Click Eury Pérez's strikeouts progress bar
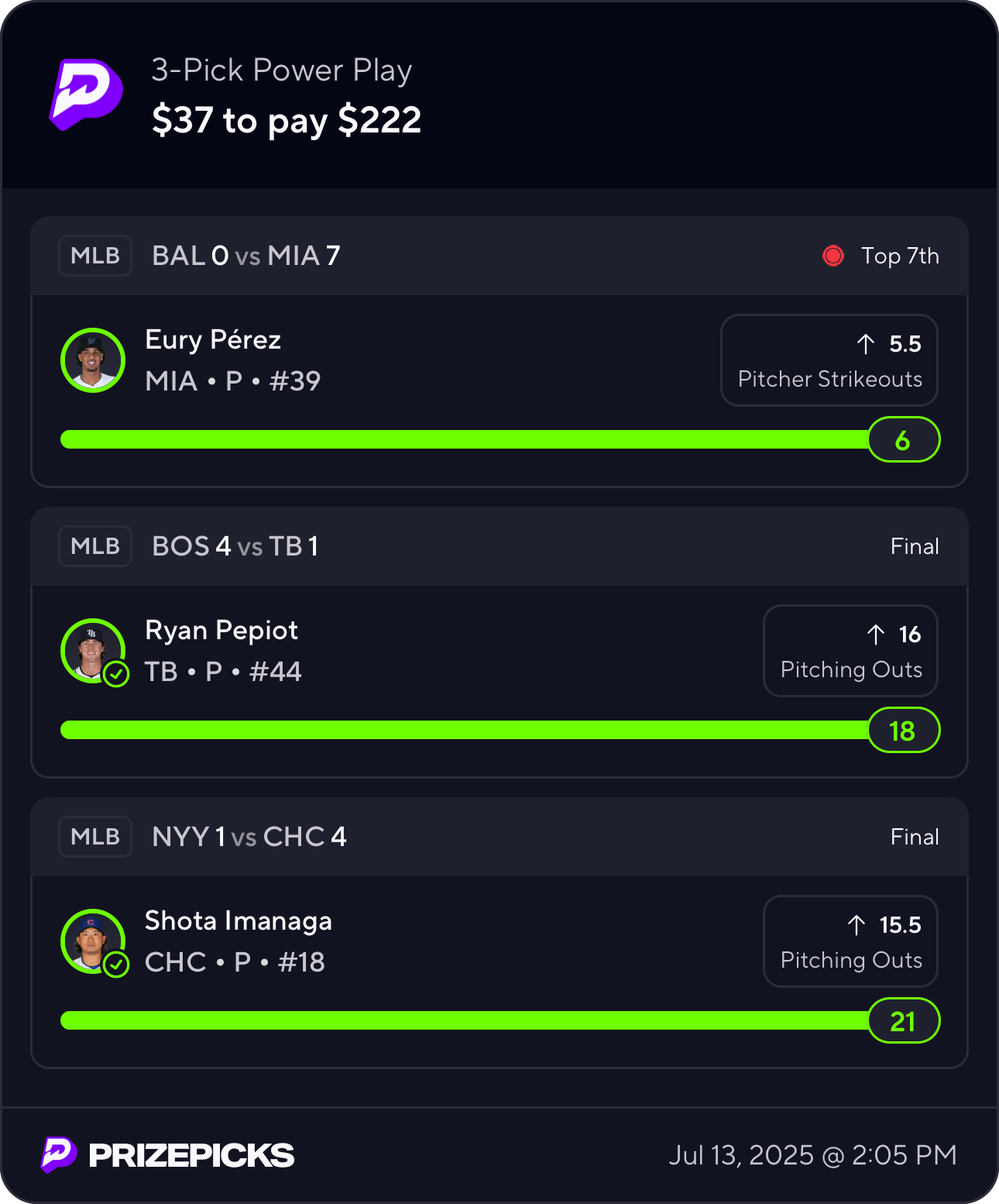Image resolution: width=999 pixels, height=1204 pixels. tap(465, 439)
